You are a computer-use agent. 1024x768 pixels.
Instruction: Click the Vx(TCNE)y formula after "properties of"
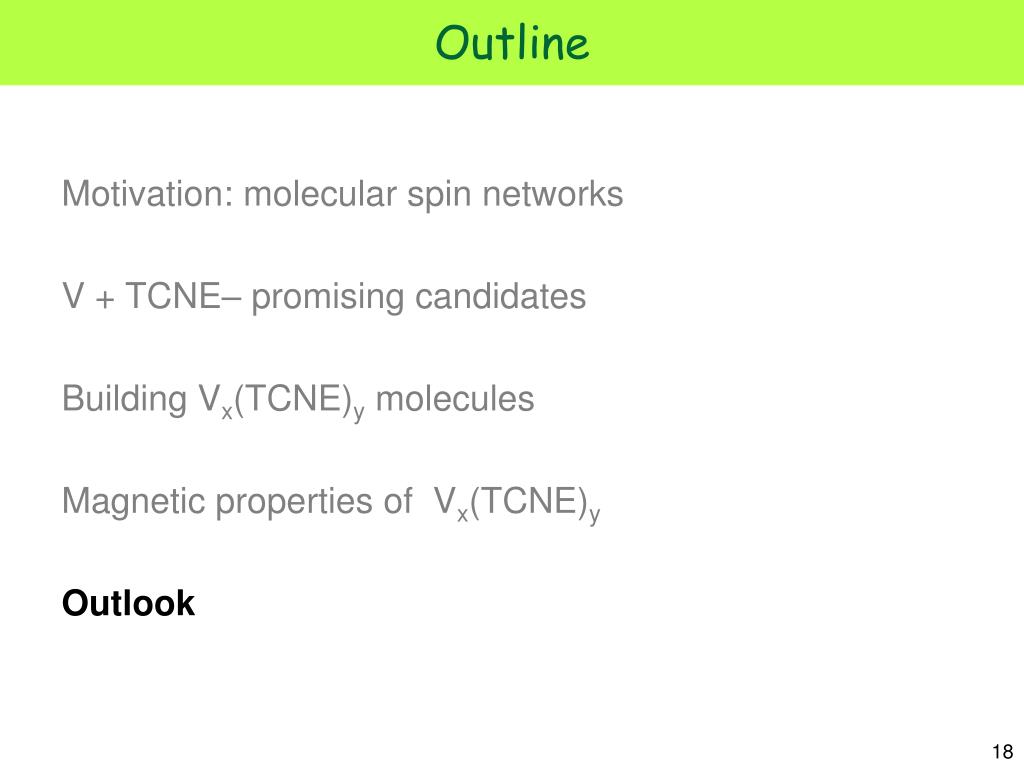[x=517, y=505]
